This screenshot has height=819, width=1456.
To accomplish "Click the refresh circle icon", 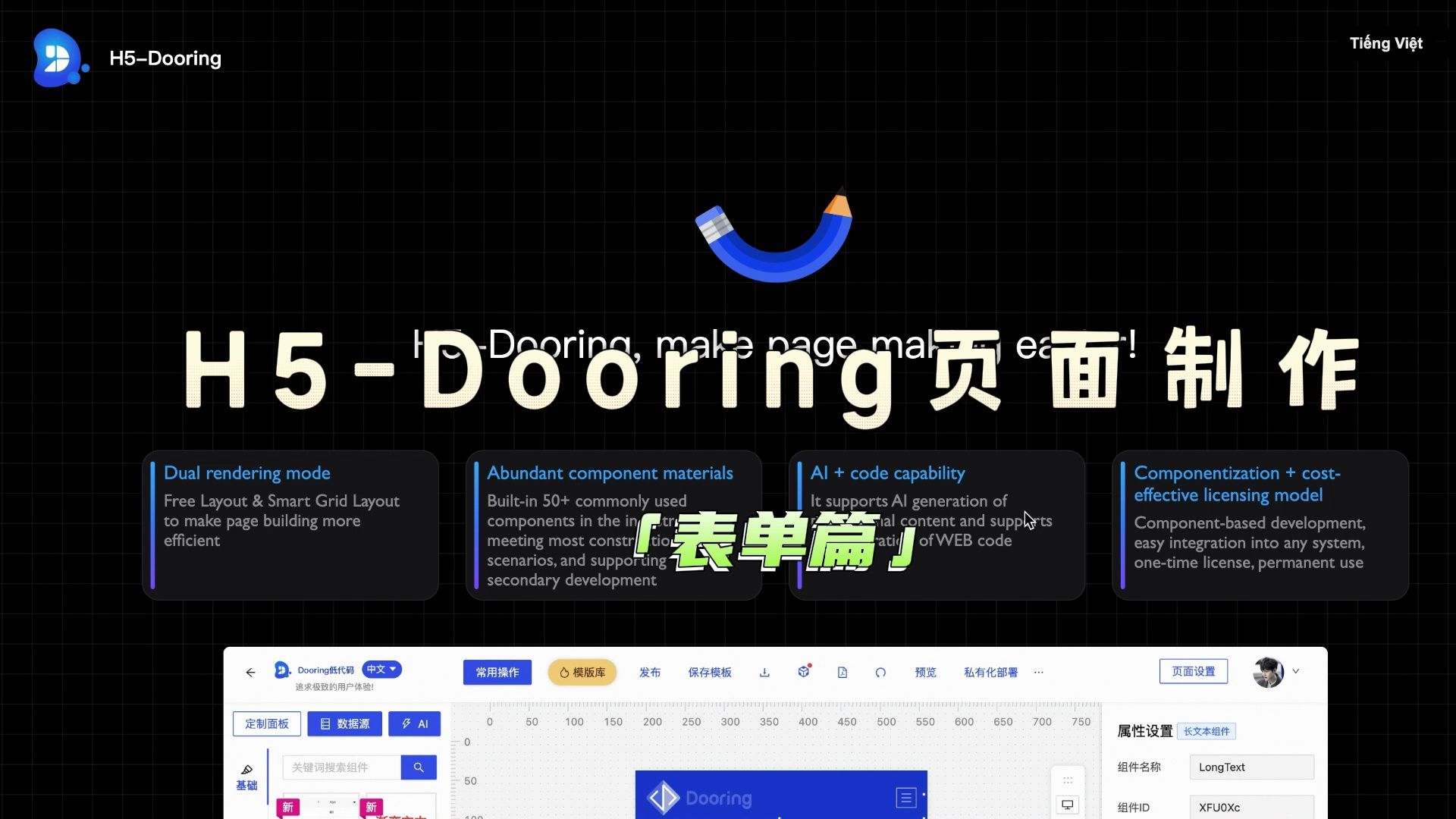I will [880, 673].
